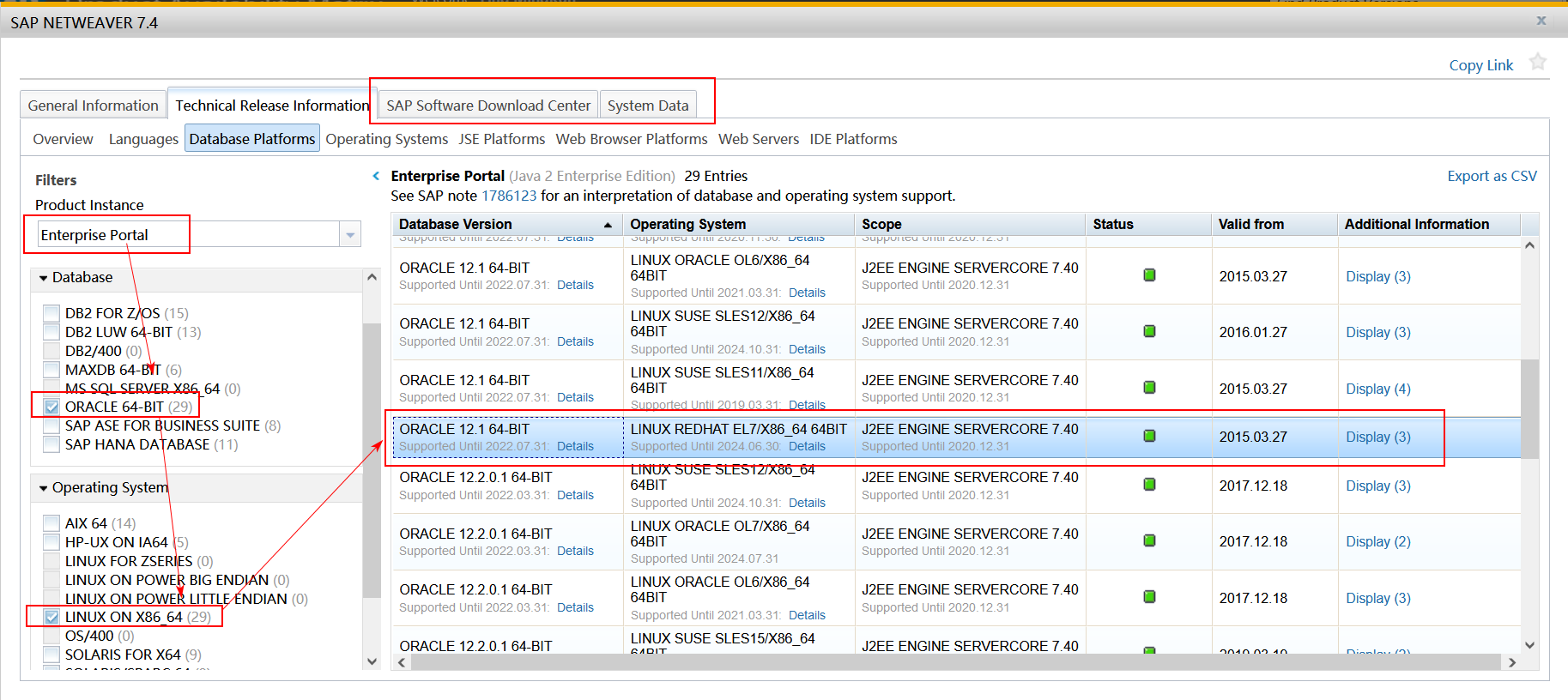Screen dimensions: 1568x700
Task: Click the Operating System column header
Action: pyautogui.click(x=739, y=224)
